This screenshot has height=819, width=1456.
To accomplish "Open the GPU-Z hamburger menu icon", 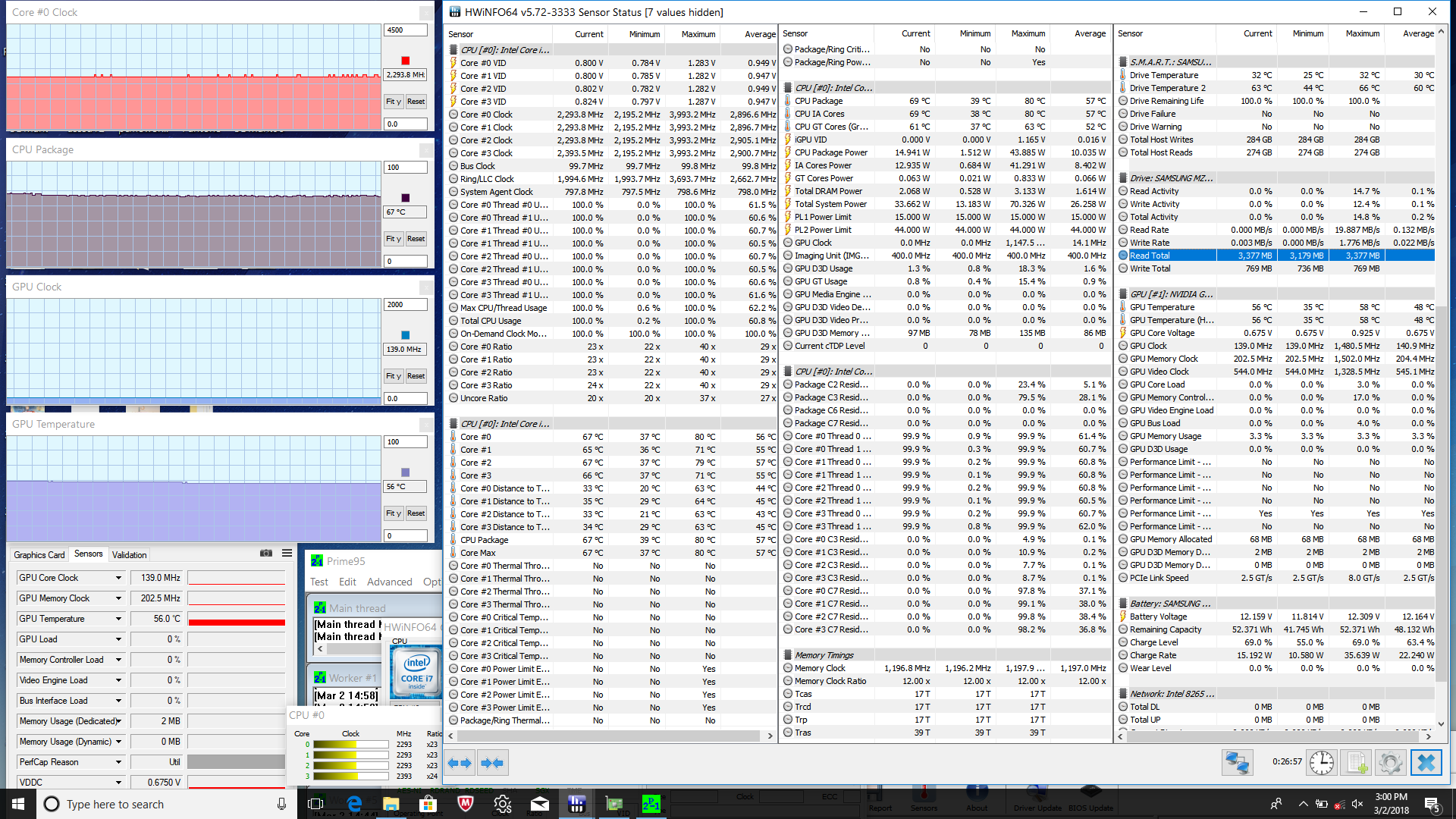I will (287, 554).
